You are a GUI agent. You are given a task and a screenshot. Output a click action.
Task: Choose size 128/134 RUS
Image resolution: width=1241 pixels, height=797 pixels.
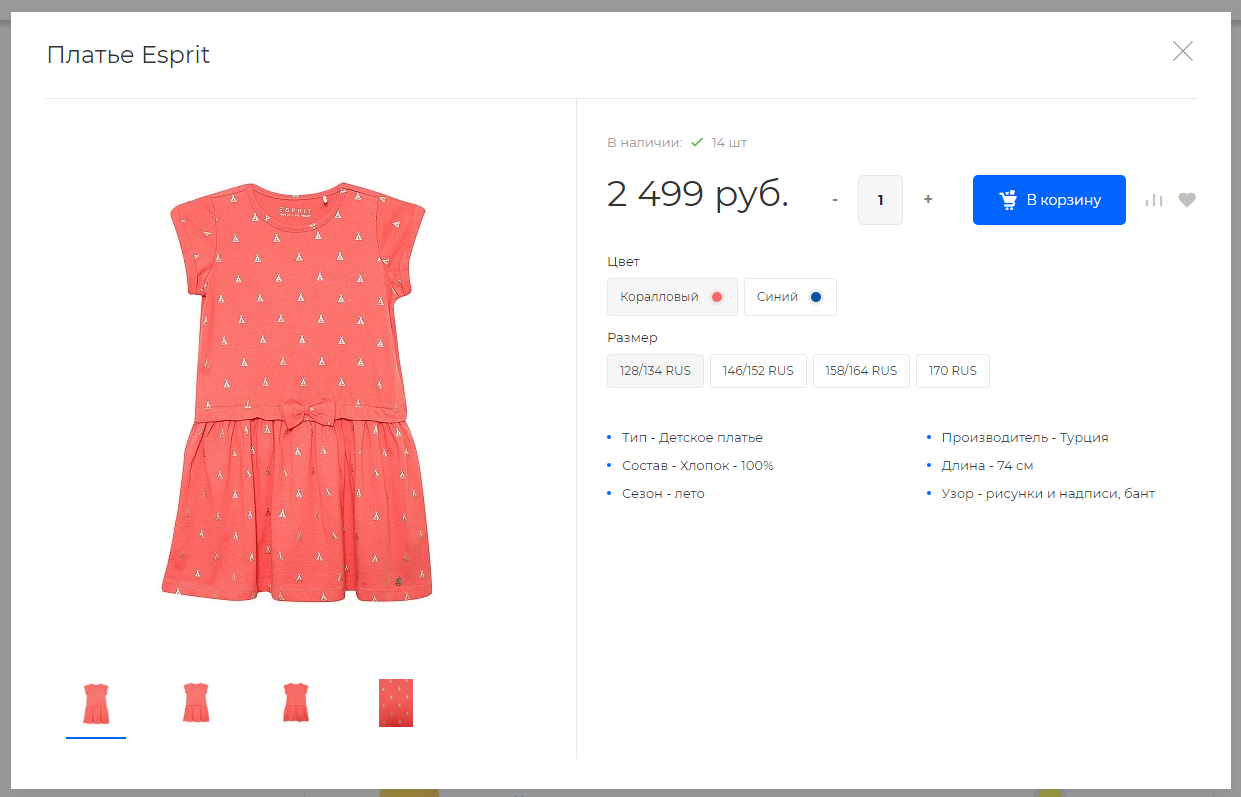(655, 371)
